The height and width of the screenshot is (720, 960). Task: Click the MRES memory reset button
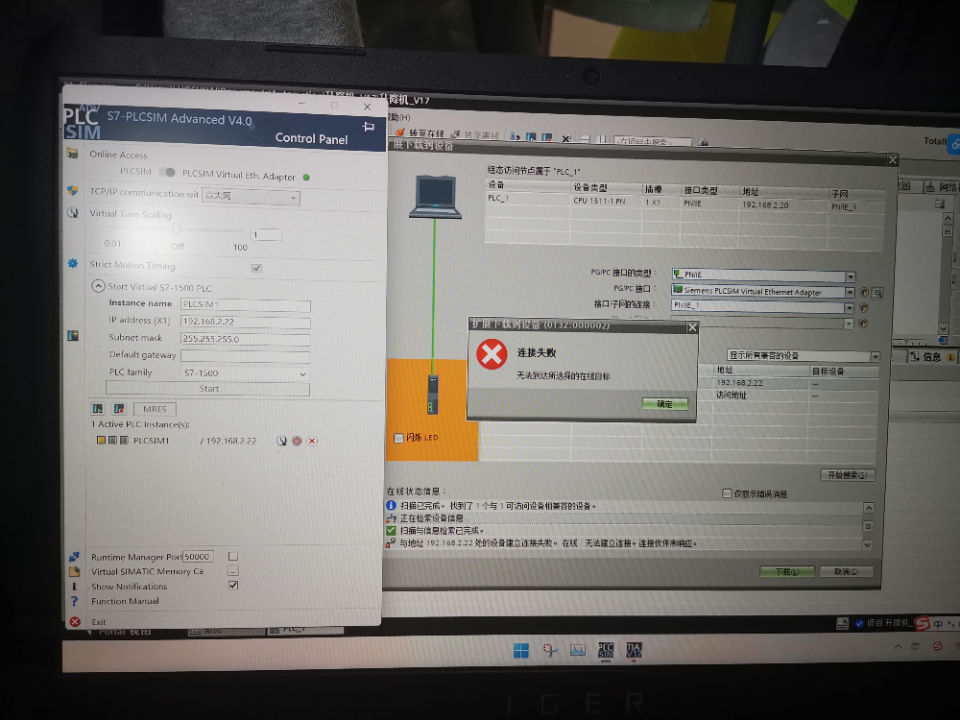154,408
